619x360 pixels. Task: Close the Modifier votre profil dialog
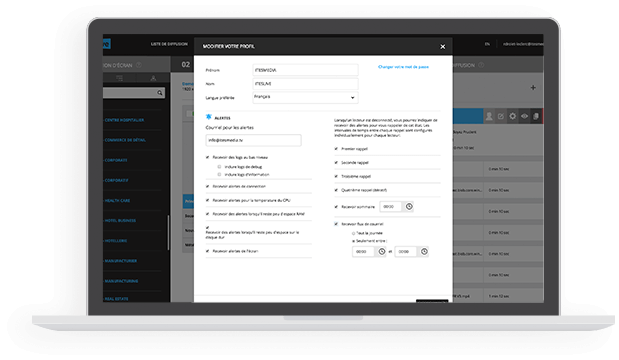443,47
